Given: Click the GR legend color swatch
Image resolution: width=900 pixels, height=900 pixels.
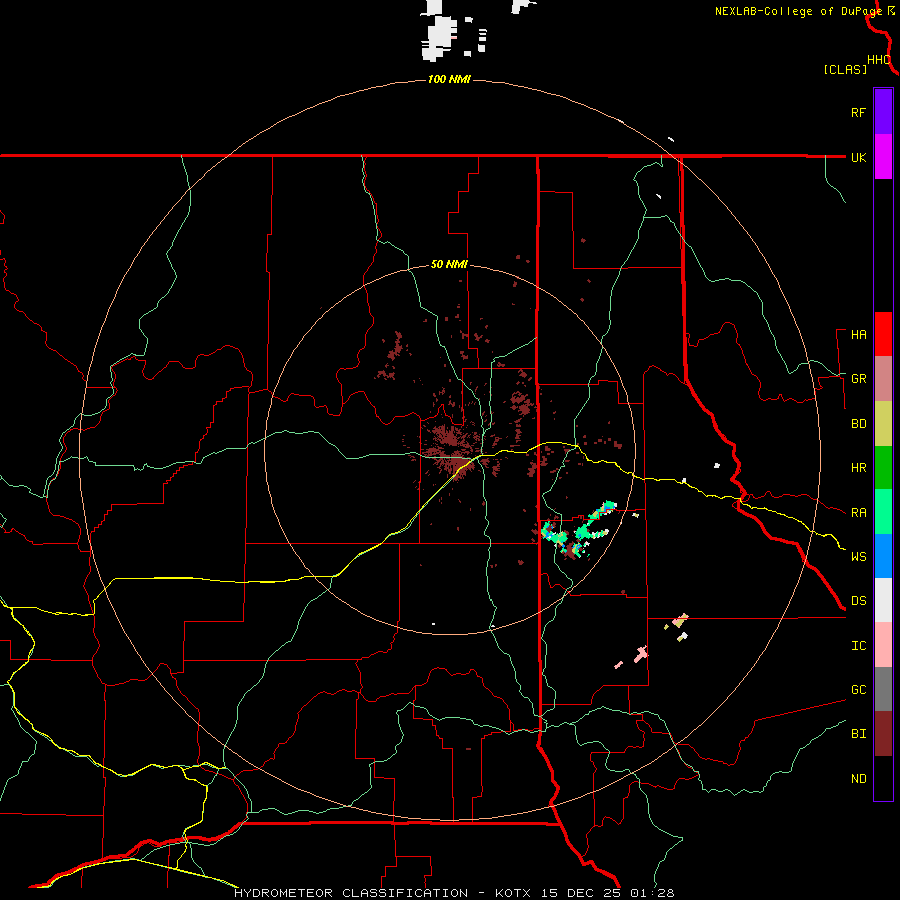Looking at the screenshot, I should (883, 379).
